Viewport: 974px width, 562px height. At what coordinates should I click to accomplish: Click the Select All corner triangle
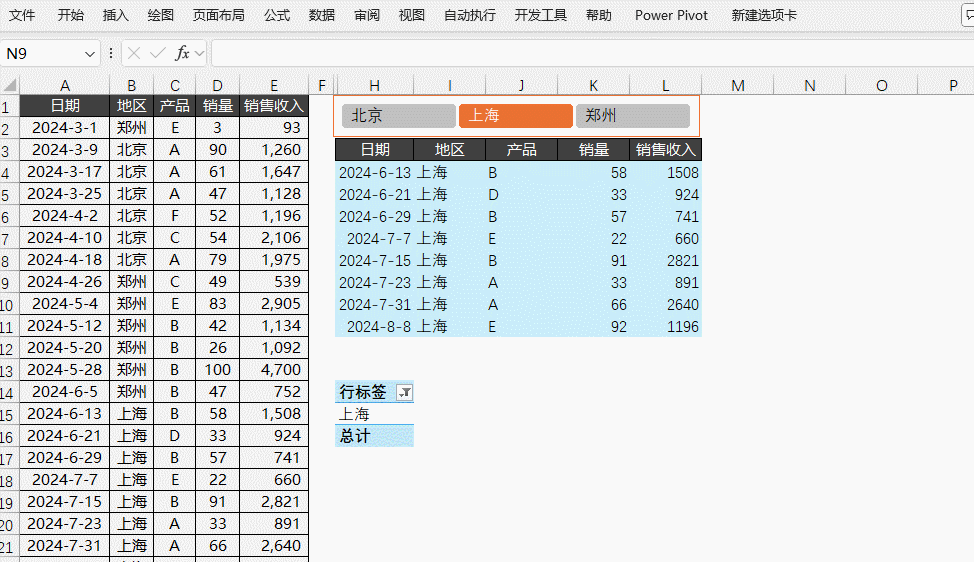click(10, 84)
